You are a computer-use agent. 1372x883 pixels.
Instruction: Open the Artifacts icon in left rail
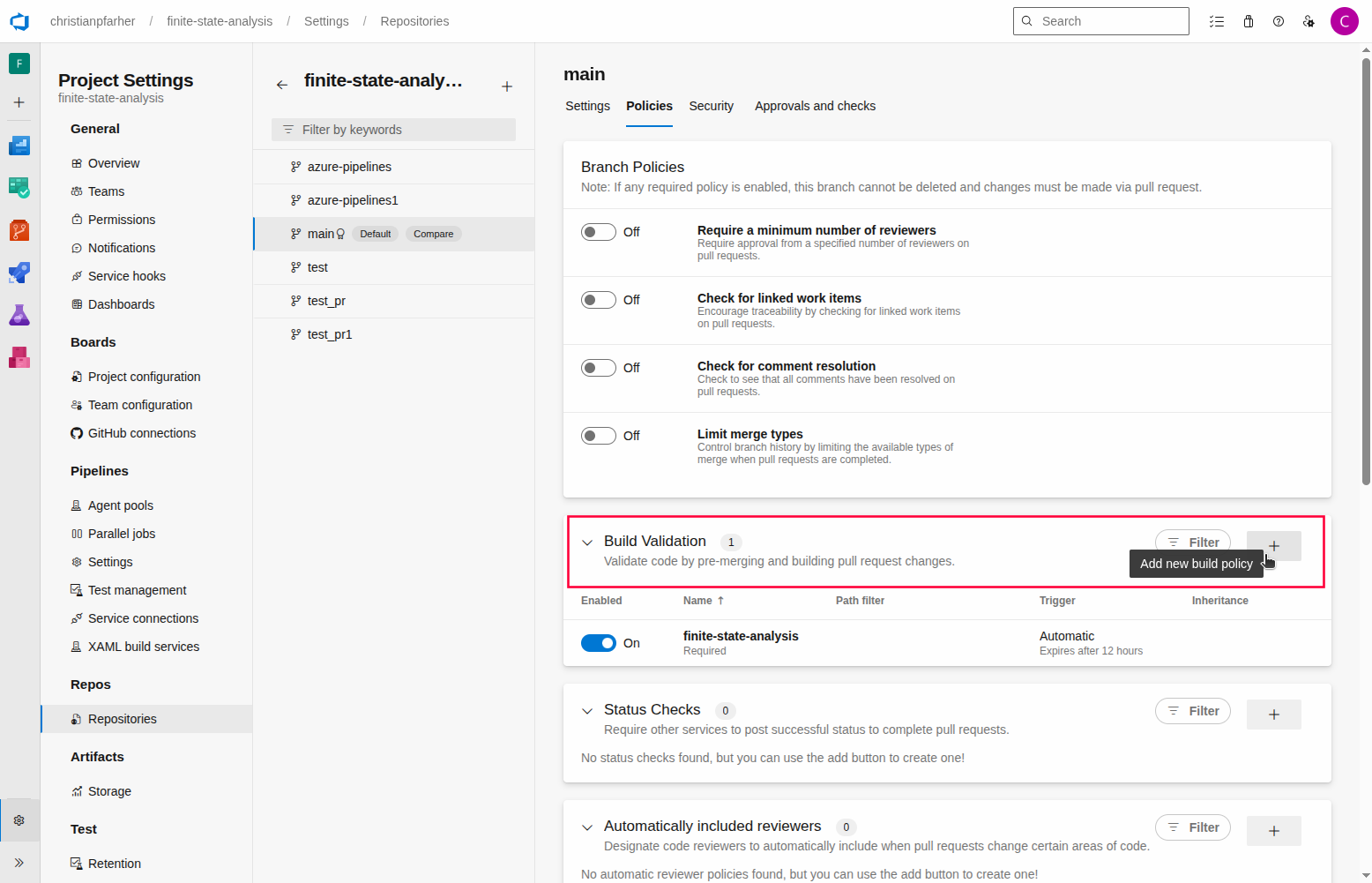point(19,357)
